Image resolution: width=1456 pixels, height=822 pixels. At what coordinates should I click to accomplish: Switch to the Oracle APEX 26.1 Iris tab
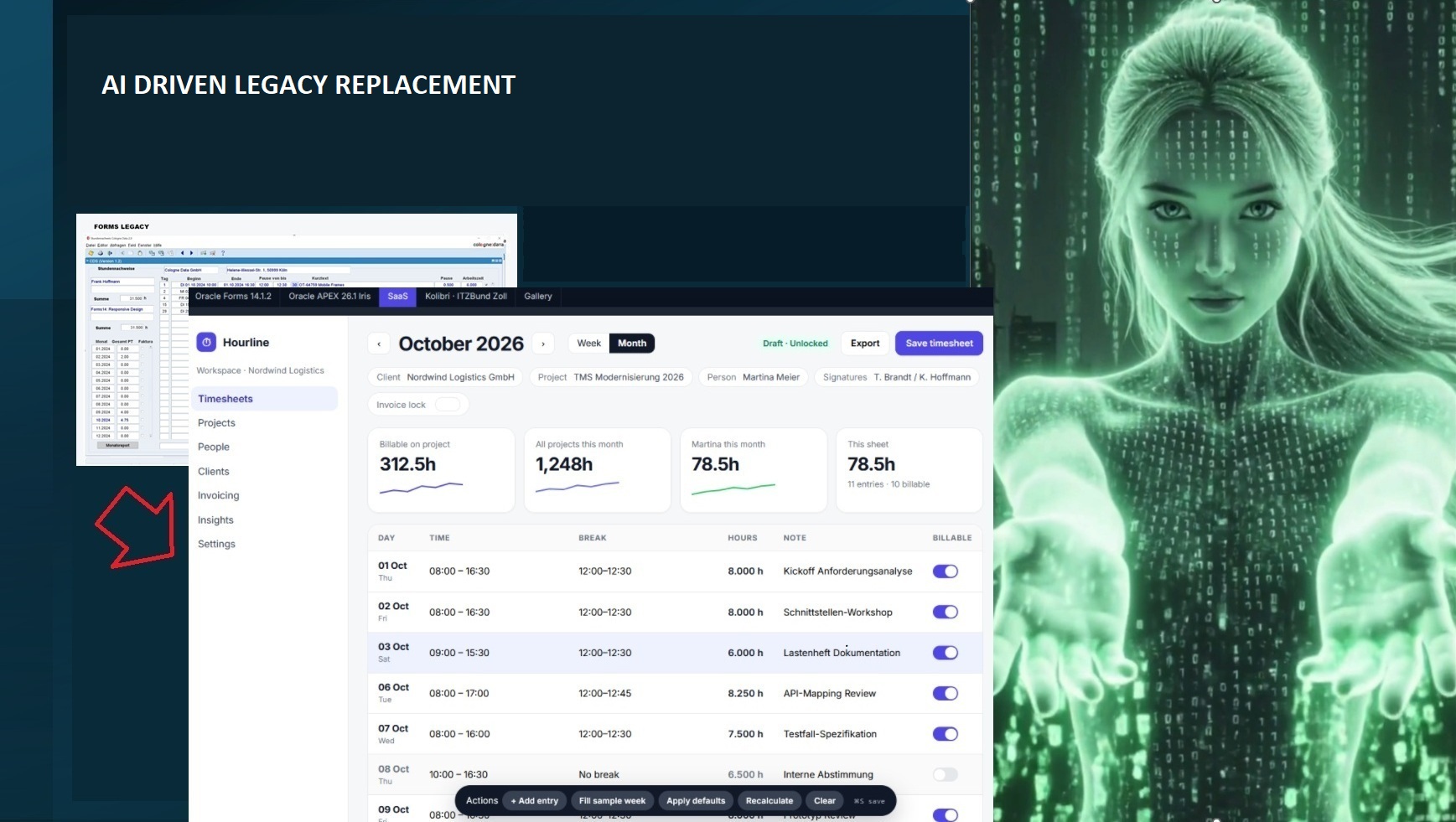point(329,297)
